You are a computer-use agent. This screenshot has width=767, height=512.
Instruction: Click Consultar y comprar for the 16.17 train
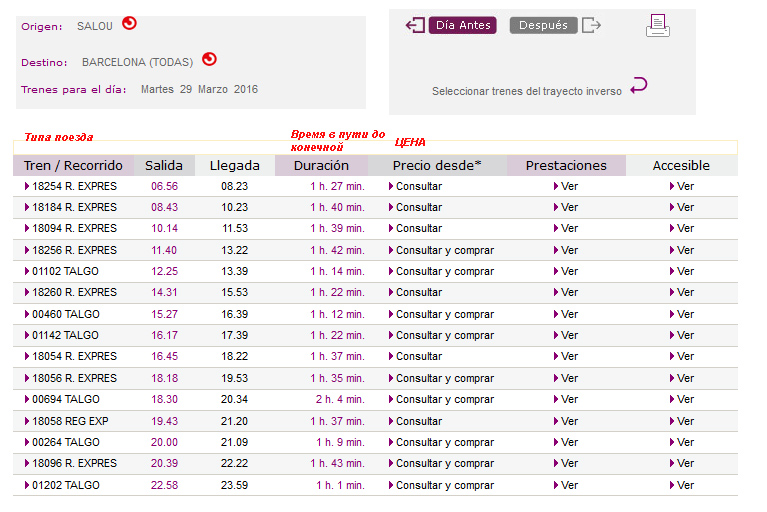441,335
